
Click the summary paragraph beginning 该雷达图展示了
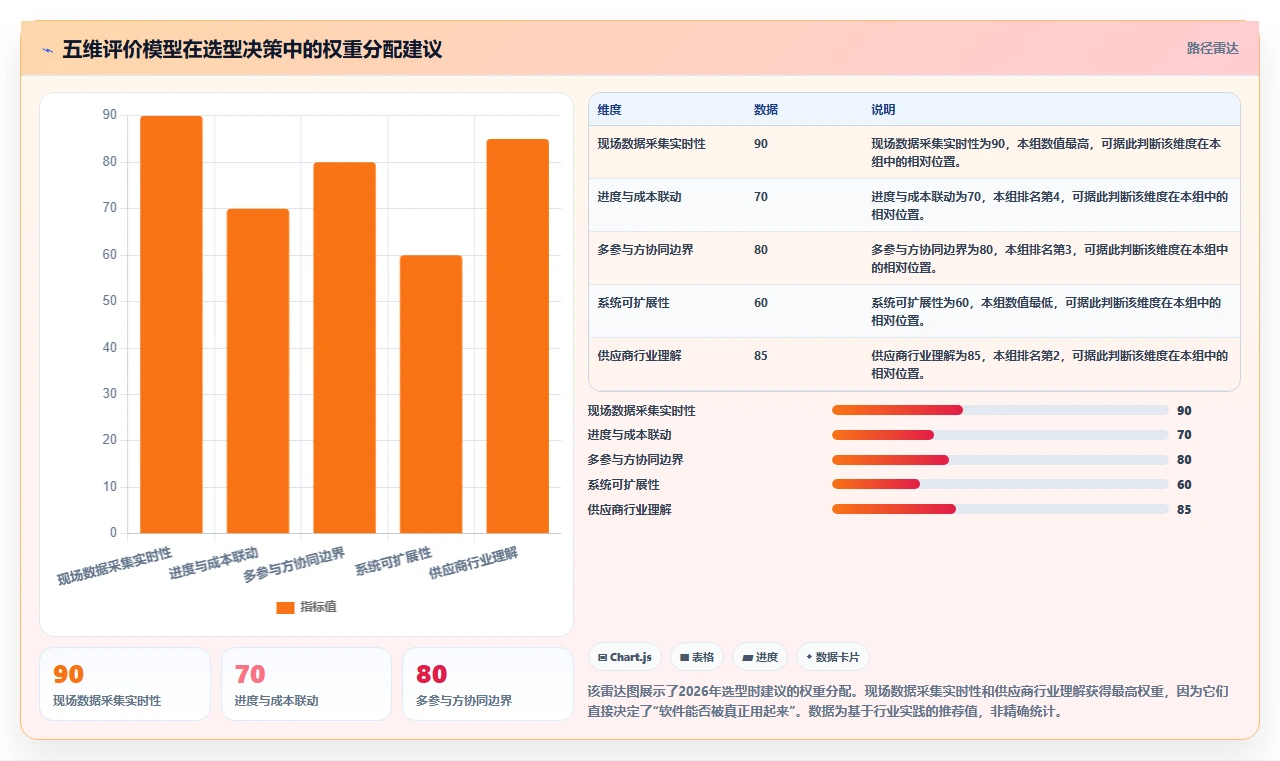pos(908,702)
